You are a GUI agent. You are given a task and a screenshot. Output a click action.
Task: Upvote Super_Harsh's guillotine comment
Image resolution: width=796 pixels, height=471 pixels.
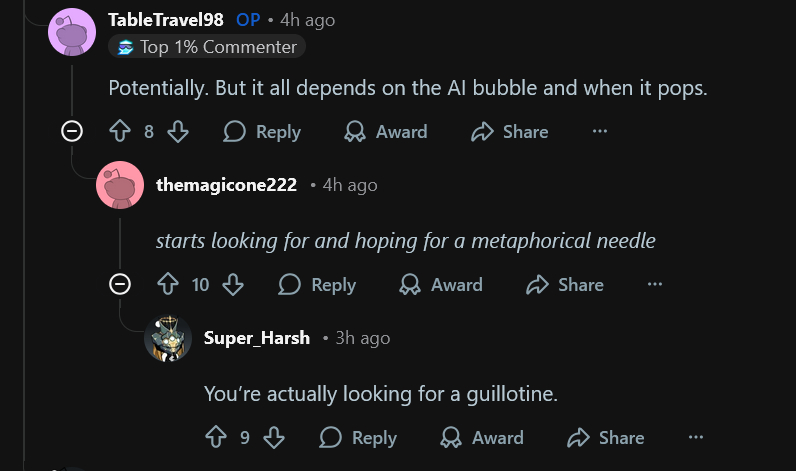click(x=216, y=438)
